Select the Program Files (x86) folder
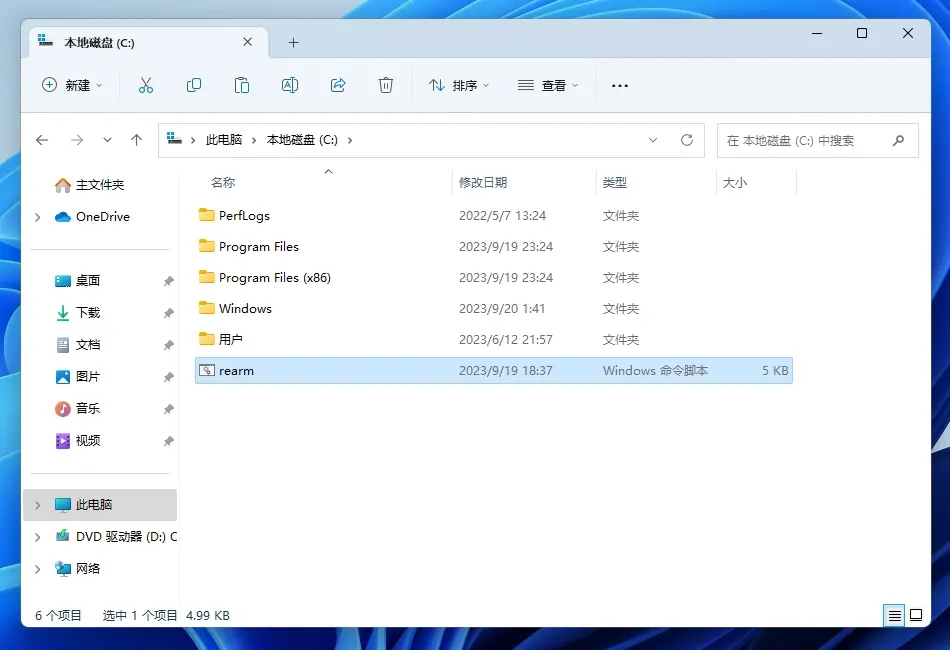 point(494,277)
